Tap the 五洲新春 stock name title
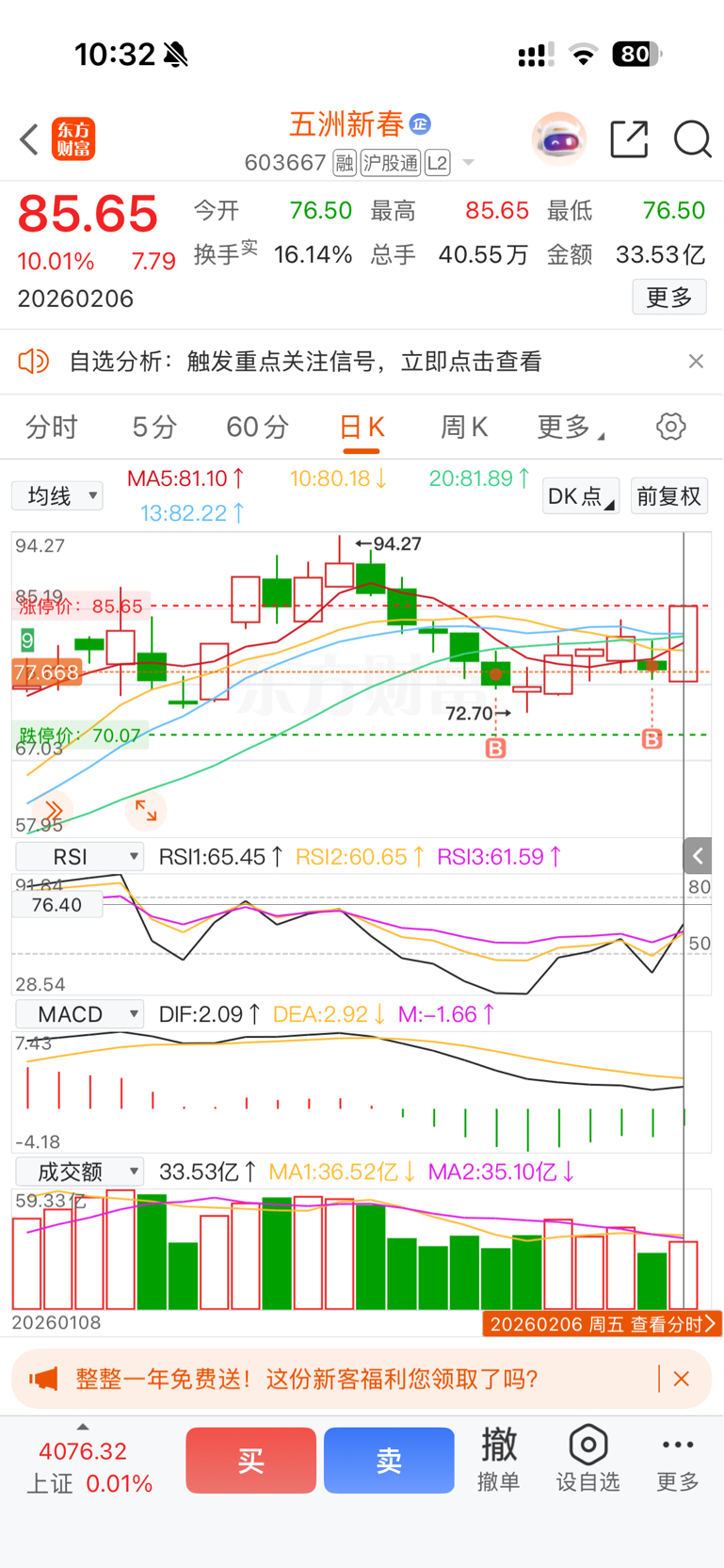 pyautogui.click(x=346, y=123)
